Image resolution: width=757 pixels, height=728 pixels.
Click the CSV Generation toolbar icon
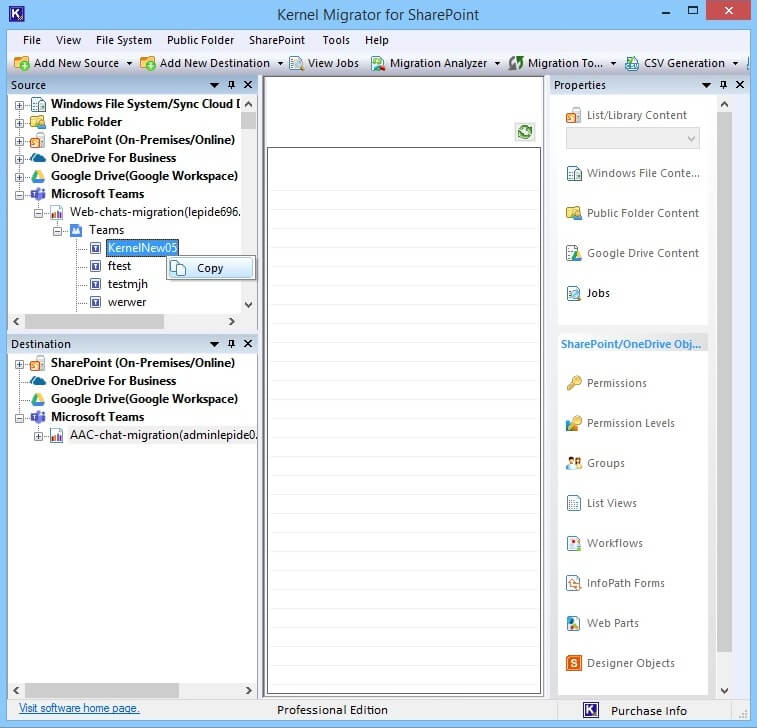632,63
